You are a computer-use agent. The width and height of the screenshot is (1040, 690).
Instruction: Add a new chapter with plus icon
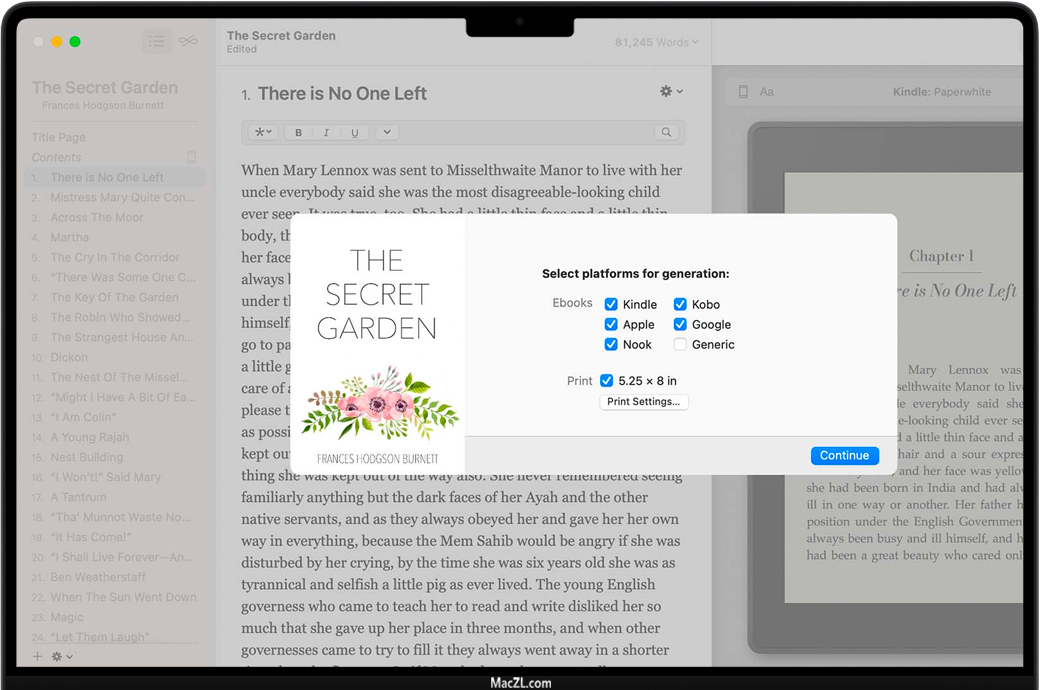pyautogui.click(x=38, y=657)
